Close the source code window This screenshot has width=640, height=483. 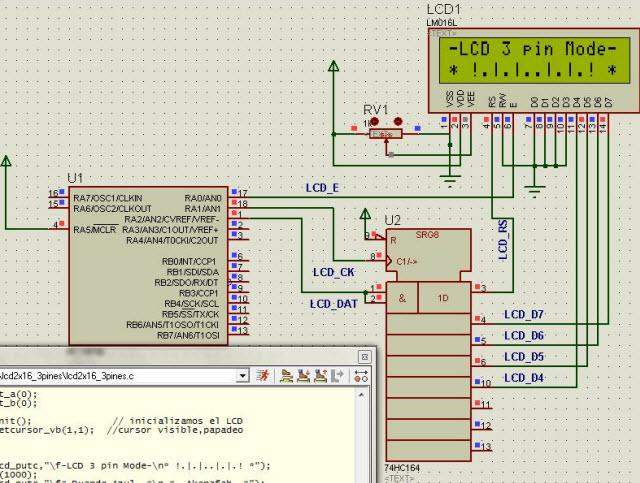[364, 357]
